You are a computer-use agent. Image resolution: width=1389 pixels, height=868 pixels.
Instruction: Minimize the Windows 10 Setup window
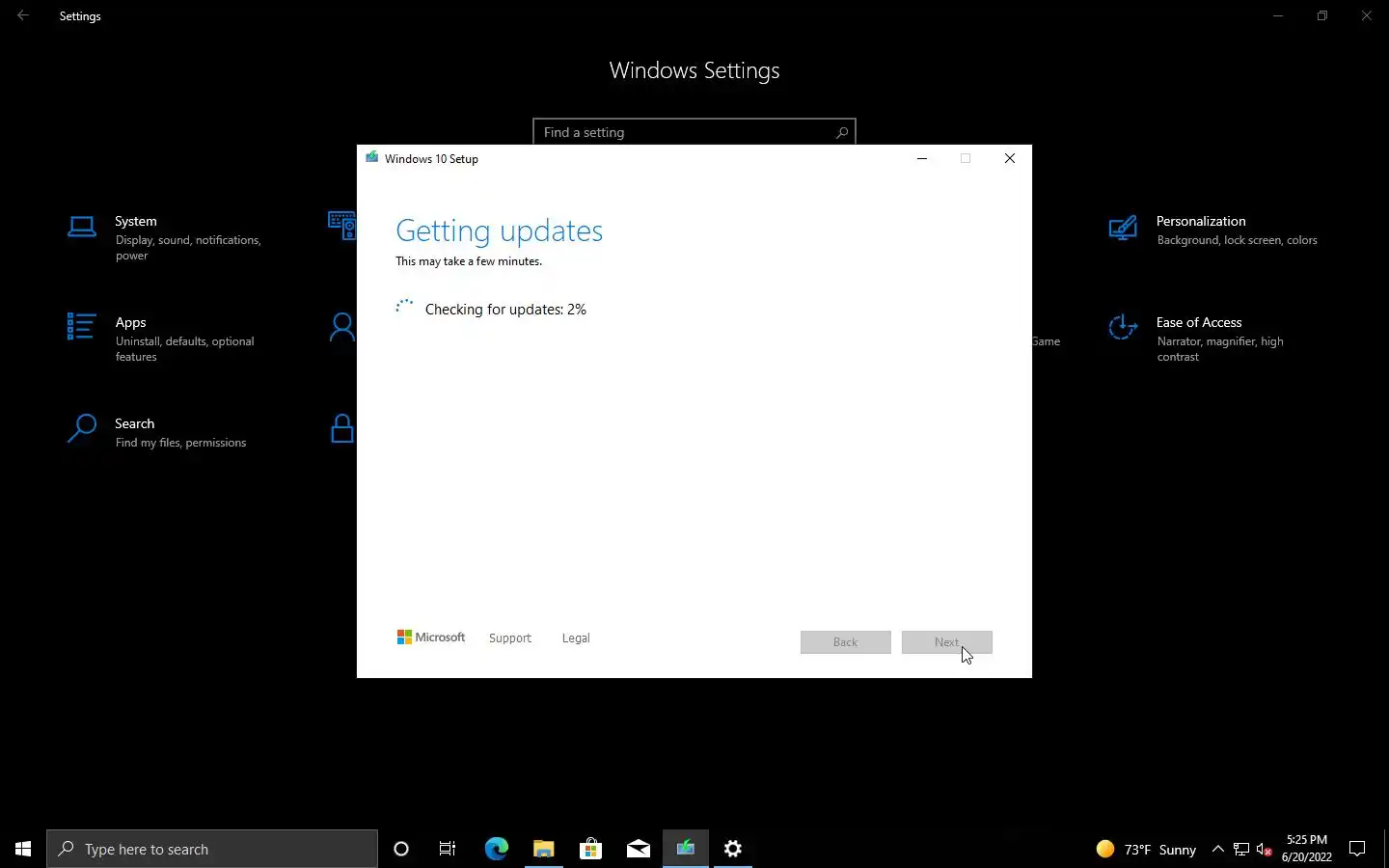[922, 158]
